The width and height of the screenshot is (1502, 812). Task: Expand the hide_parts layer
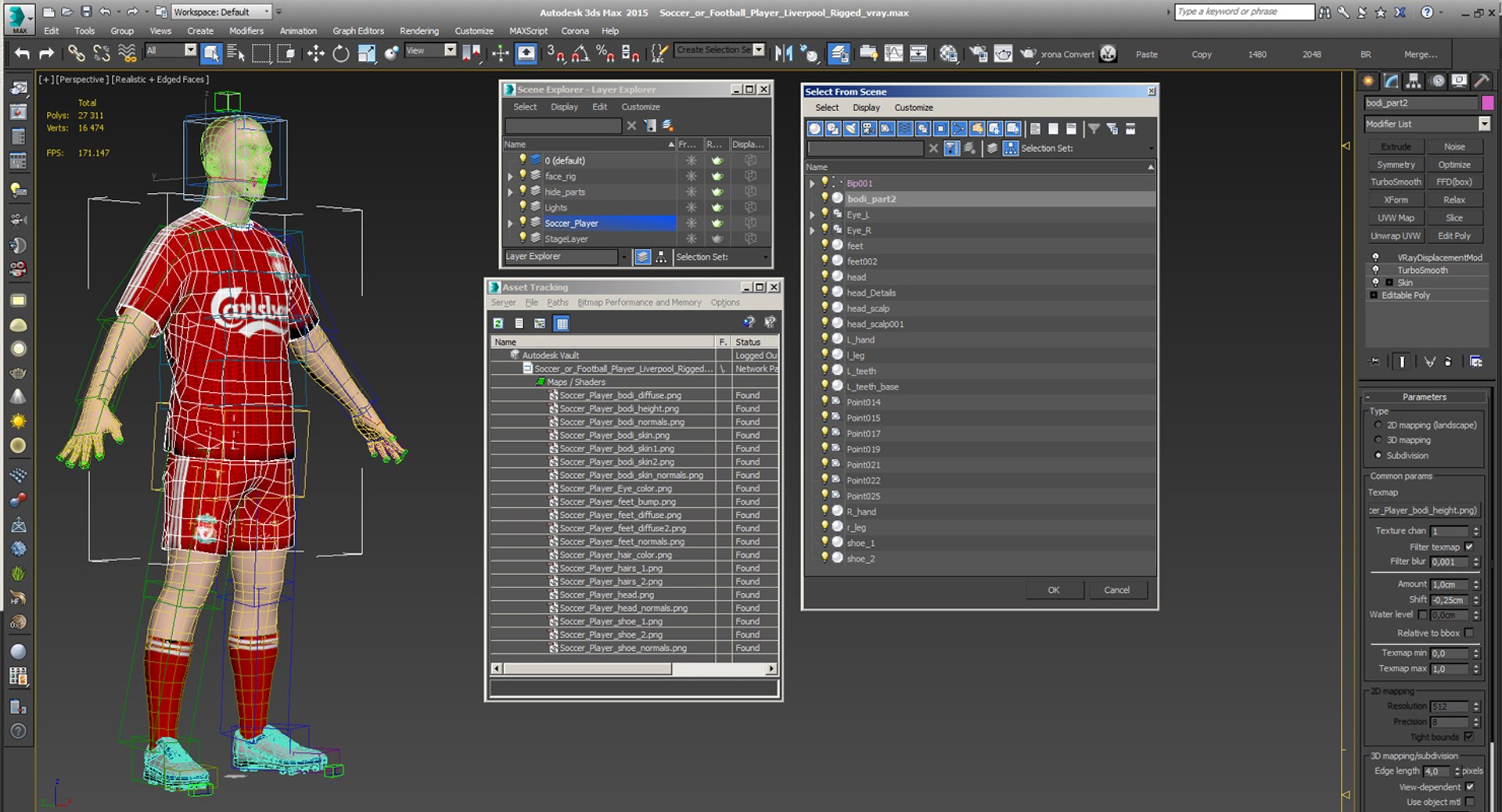(x=510, y=192)
